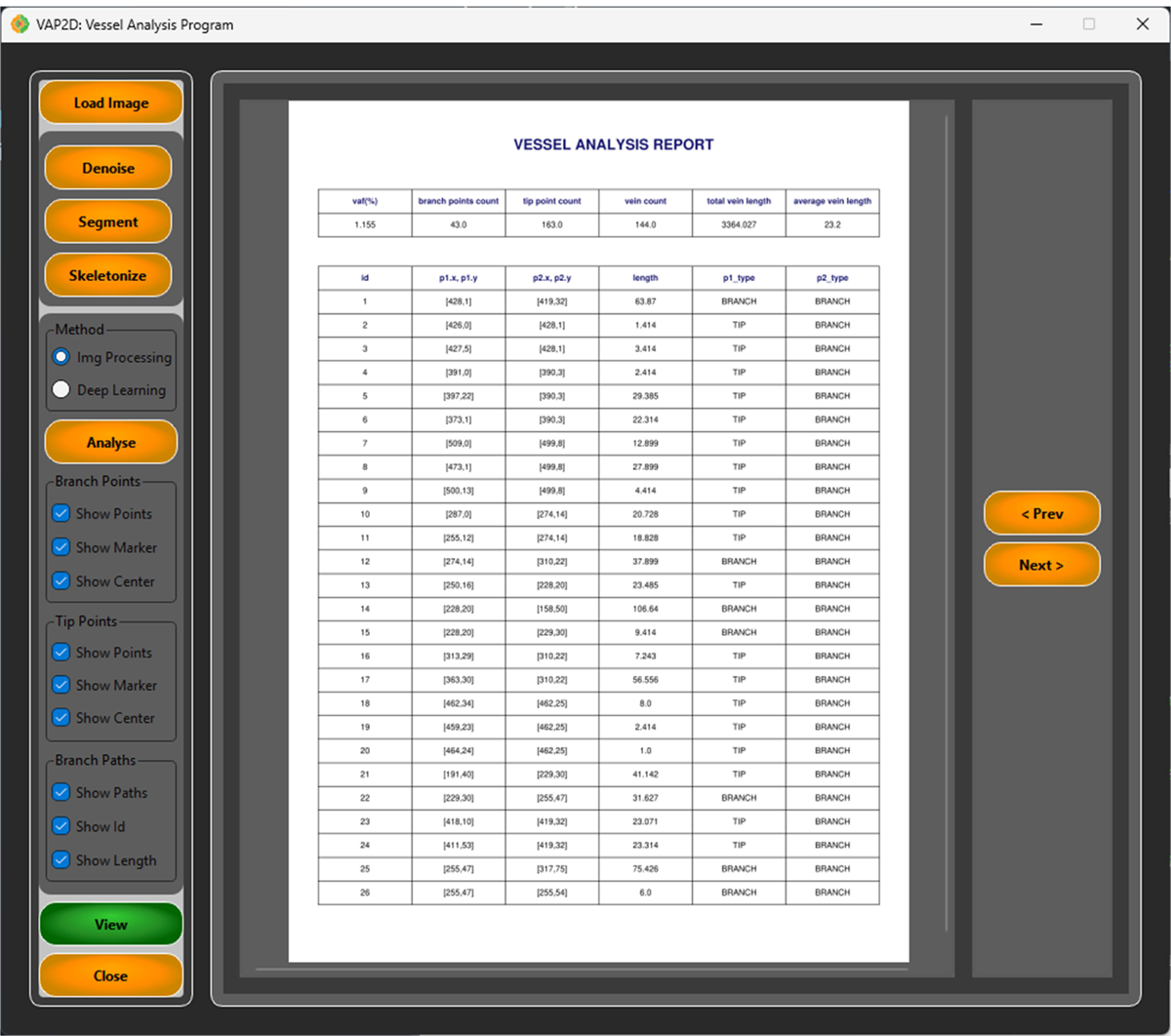This screenshot has width=1171, height=1036.
Task: Close the VAP2D window with X
Action: pyautogui.click(x=1143, y=24)
